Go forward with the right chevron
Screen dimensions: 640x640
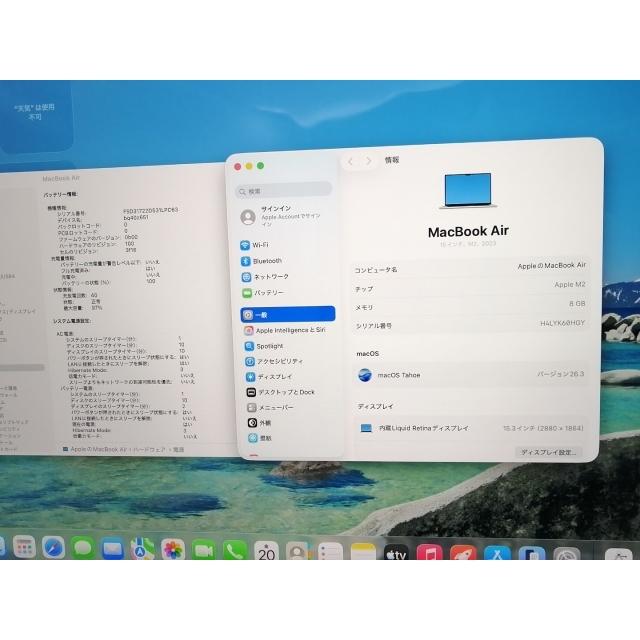[x=369, y=161]
